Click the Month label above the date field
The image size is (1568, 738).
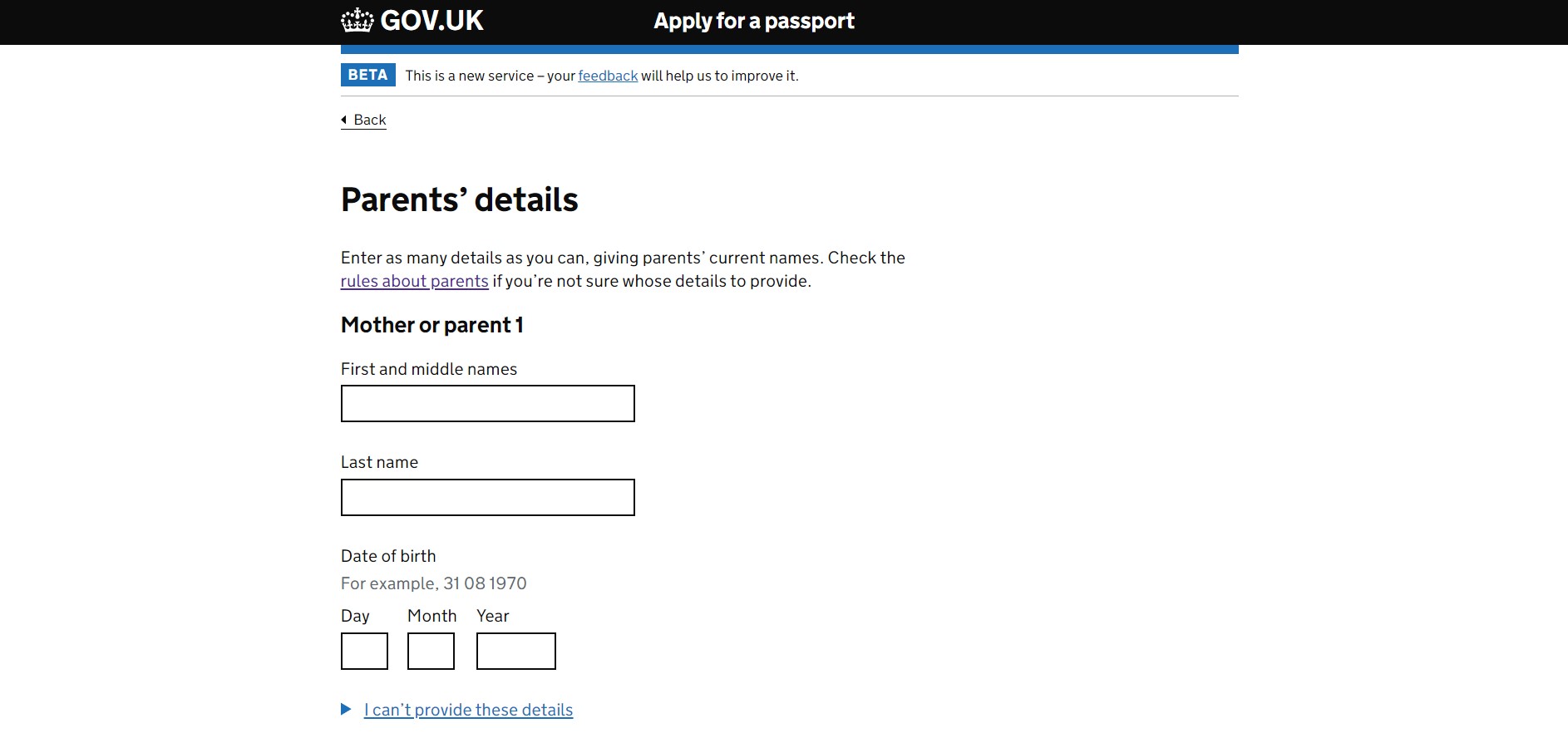(431, 616)
